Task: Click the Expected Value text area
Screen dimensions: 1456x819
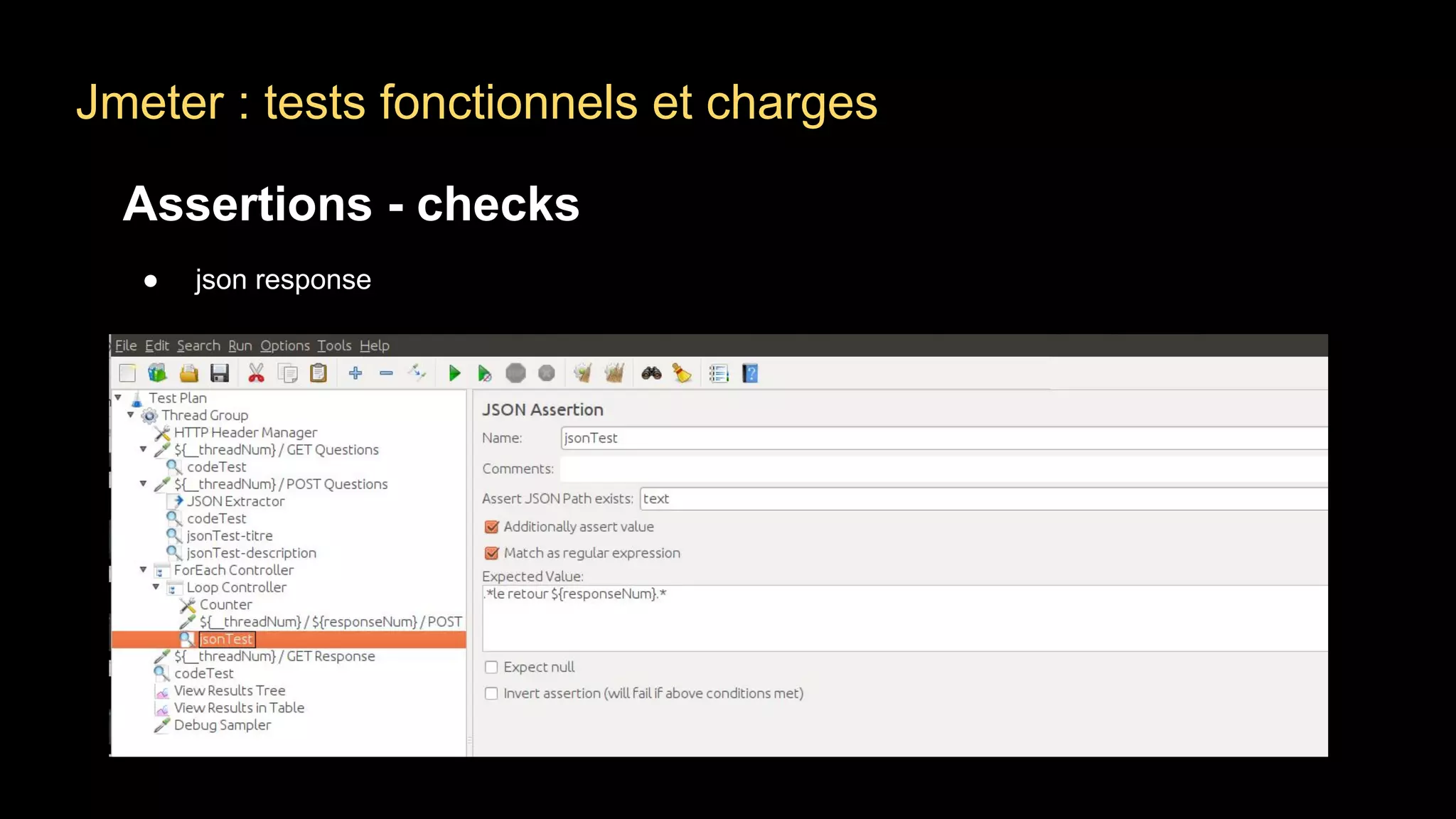Action: [x=905, y=618]
